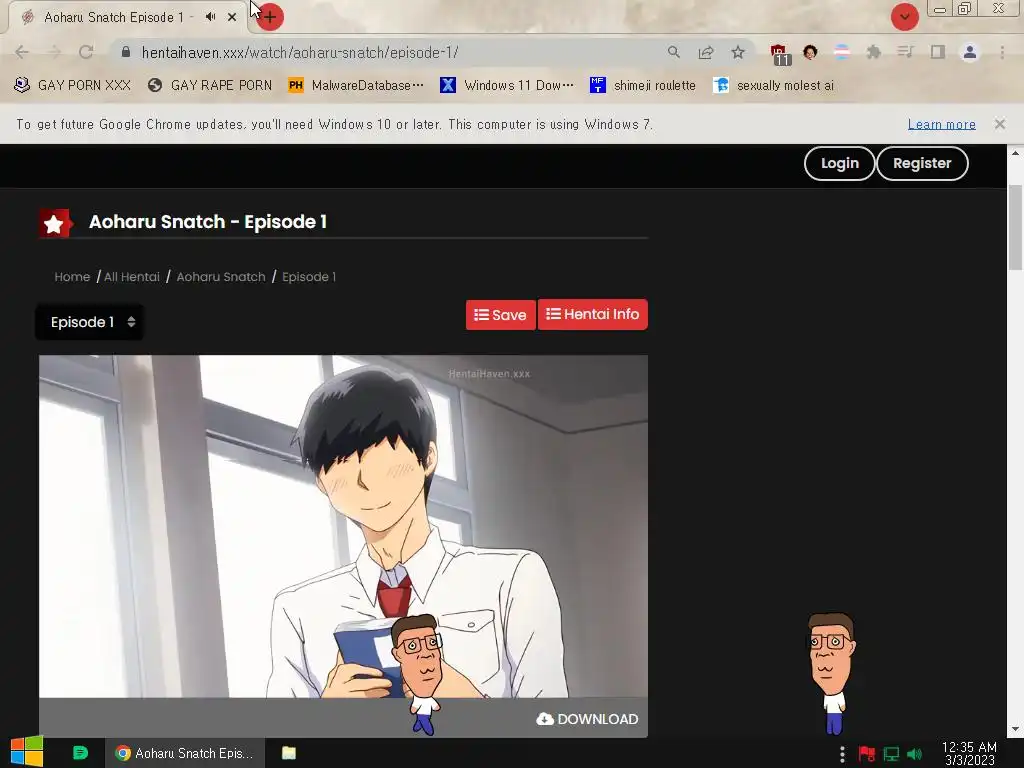Toggle the browser side panel icon
The image size is (1024, 768).
click(x=938, y=52)
